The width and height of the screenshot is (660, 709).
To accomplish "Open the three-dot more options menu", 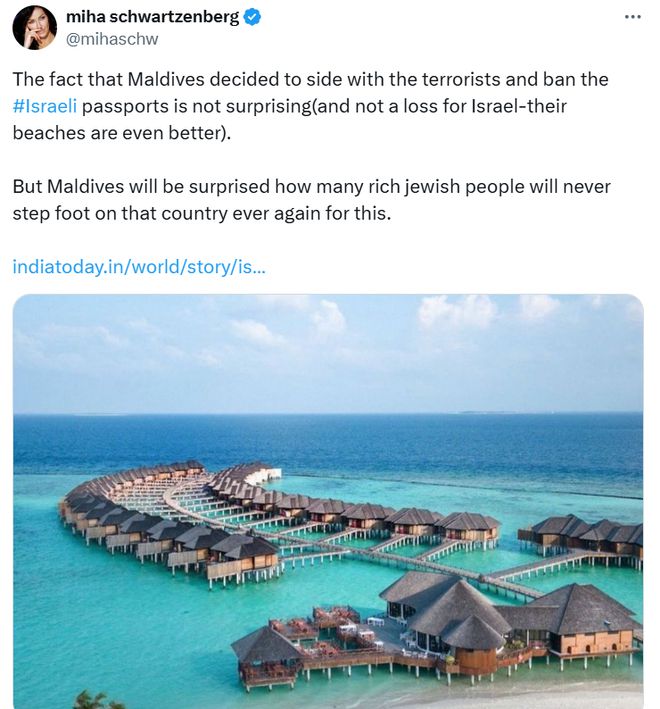I will (x=632, y=17).
